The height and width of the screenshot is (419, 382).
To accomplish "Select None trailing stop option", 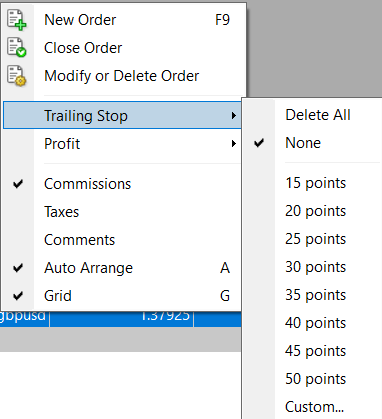I will pyautogui.click(x=312, y=143).
